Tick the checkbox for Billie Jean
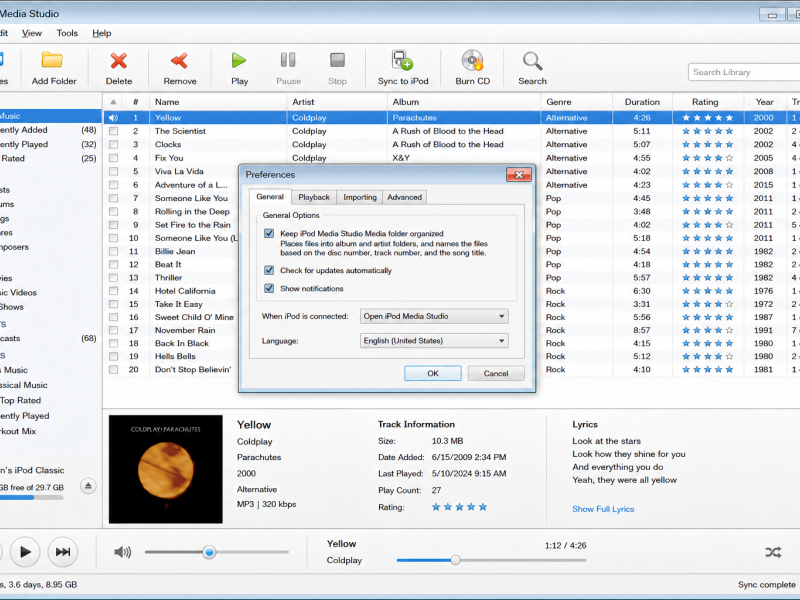The height and width of the screenshot is (600, 800). coord(113,251)
